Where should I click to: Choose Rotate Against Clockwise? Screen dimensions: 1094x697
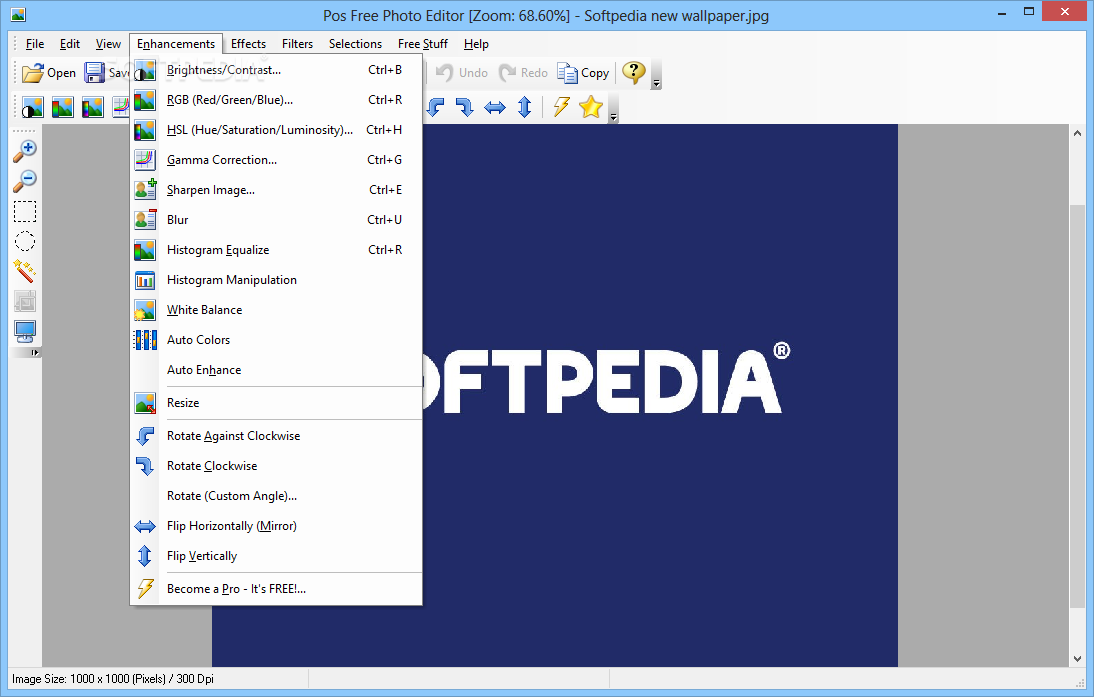[x=276, y=435]
